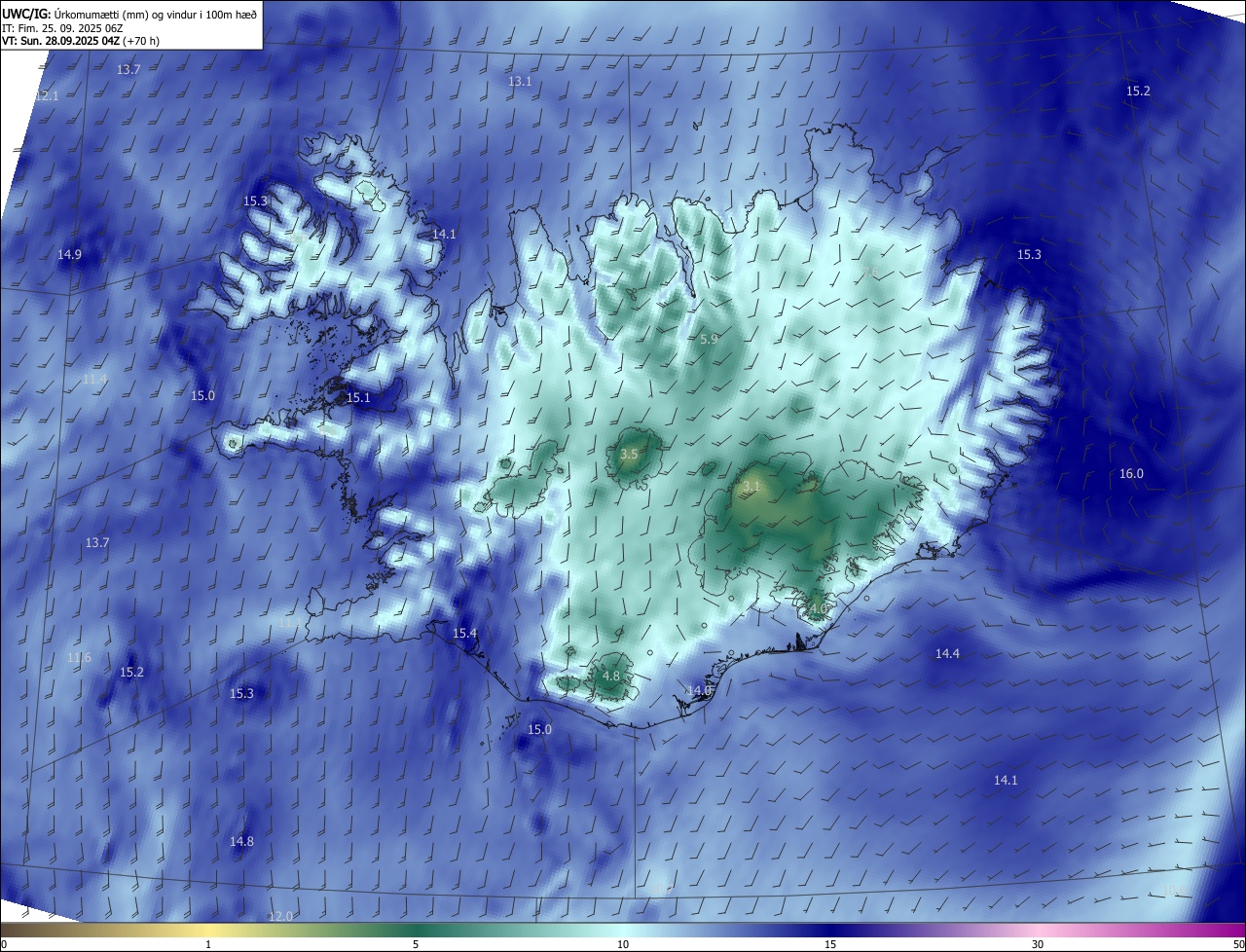Click the 14.4 value on the map
This screenshot has width=1246, height=952.
coord(947,654)
